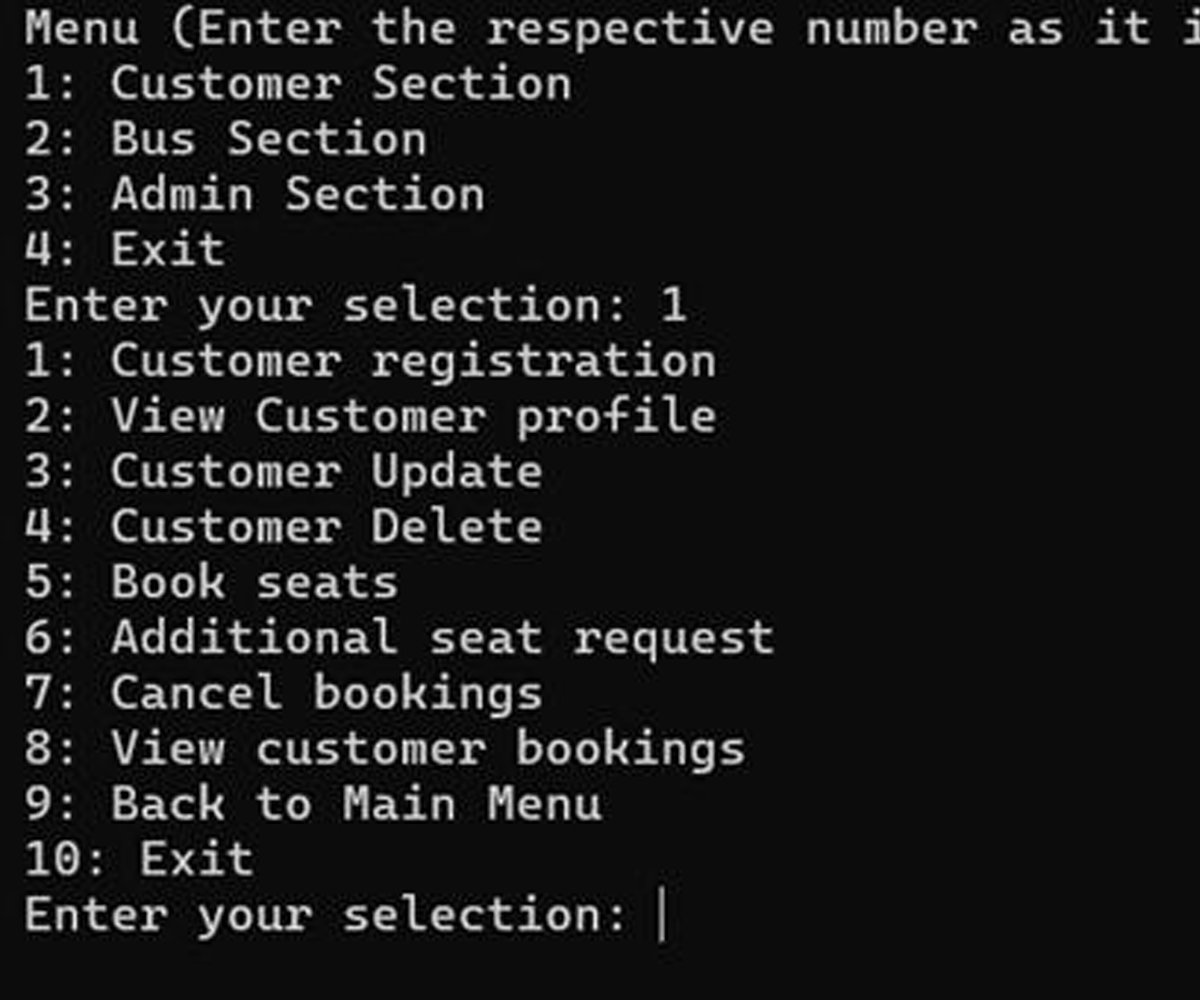
Task: Select the "9: Back to Main Menu" line
Action: [312, 805]
